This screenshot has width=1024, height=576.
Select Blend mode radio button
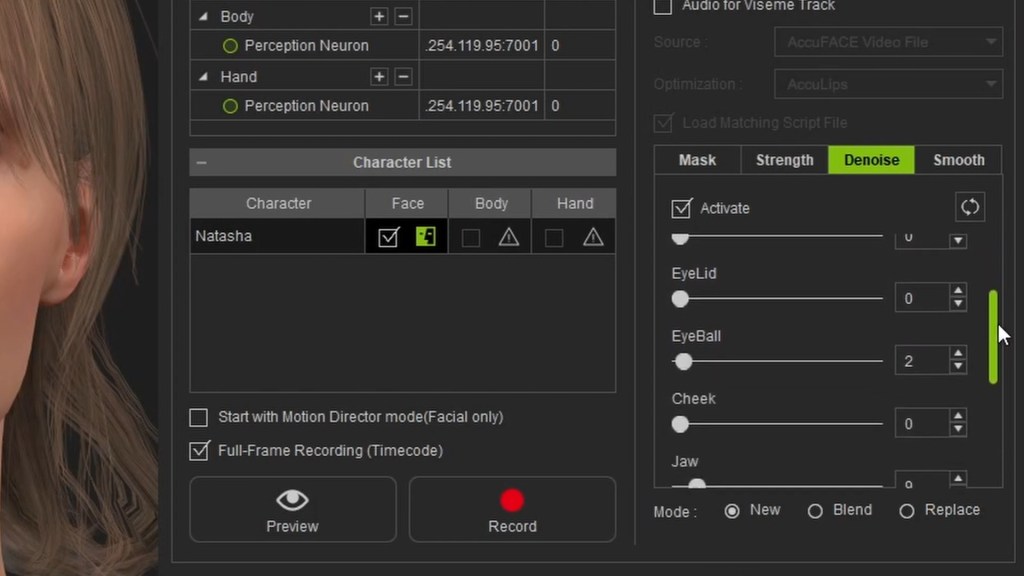click(x=815, y=511)
